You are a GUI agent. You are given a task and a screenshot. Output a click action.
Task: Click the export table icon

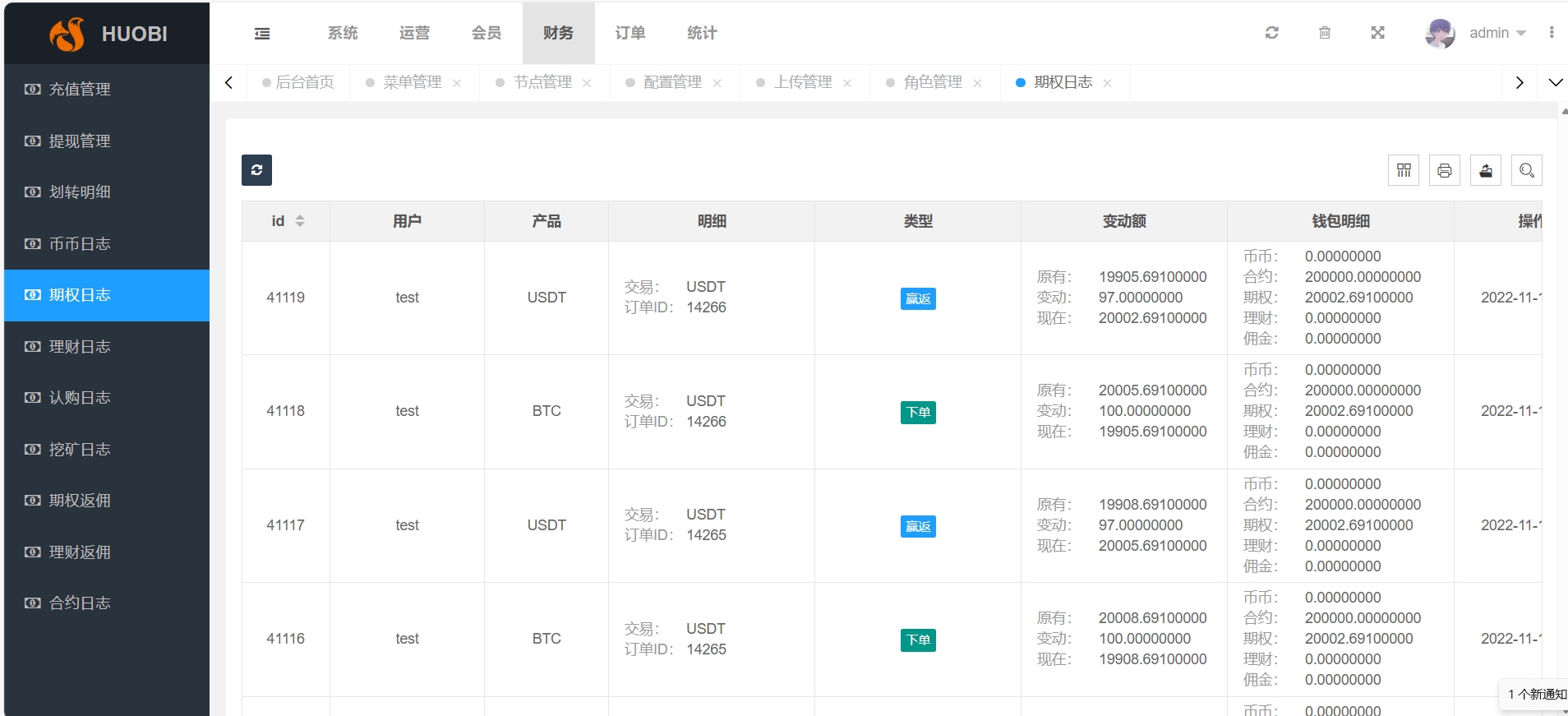1486,170
